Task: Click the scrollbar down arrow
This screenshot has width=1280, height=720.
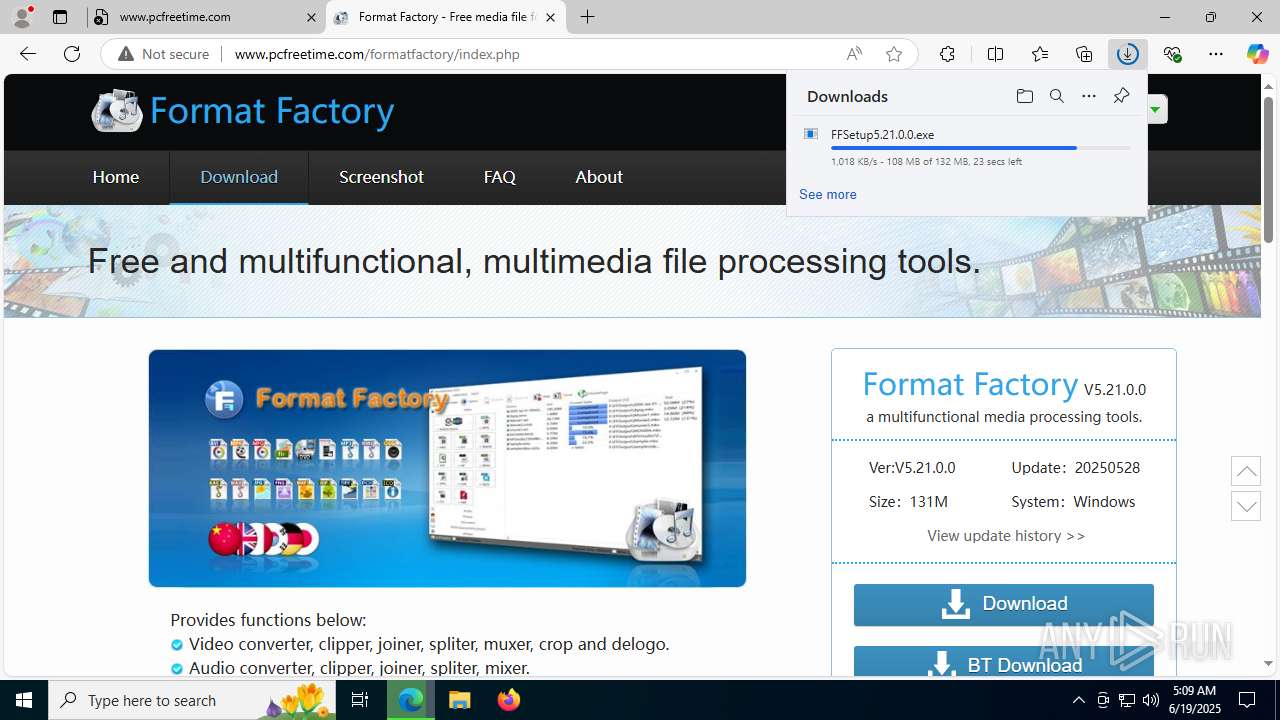Action: click(x=1268, y=664)
